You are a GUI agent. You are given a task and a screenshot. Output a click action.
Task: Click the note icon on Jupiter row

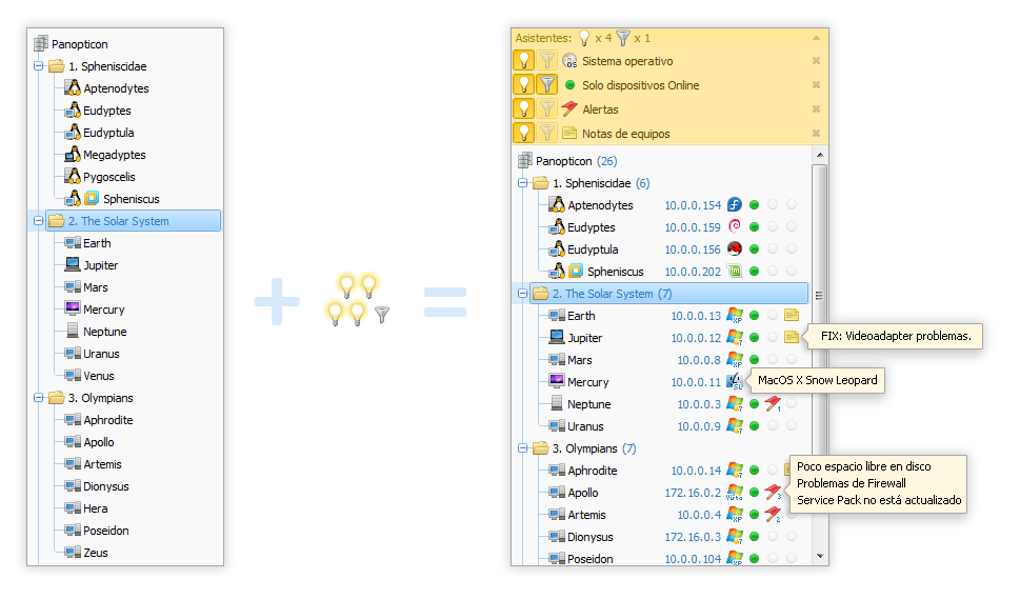click(791, 338)
